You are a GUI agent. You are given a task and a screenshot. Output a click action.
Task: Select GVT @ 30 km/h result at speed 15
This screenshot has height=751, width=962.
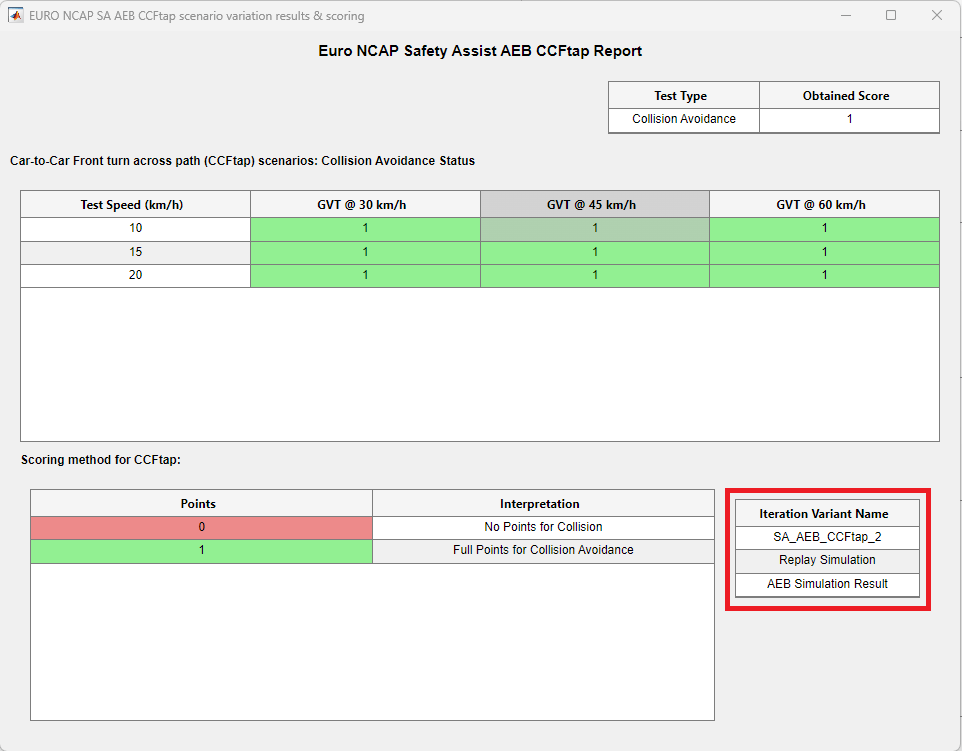(x=365, y=252)
